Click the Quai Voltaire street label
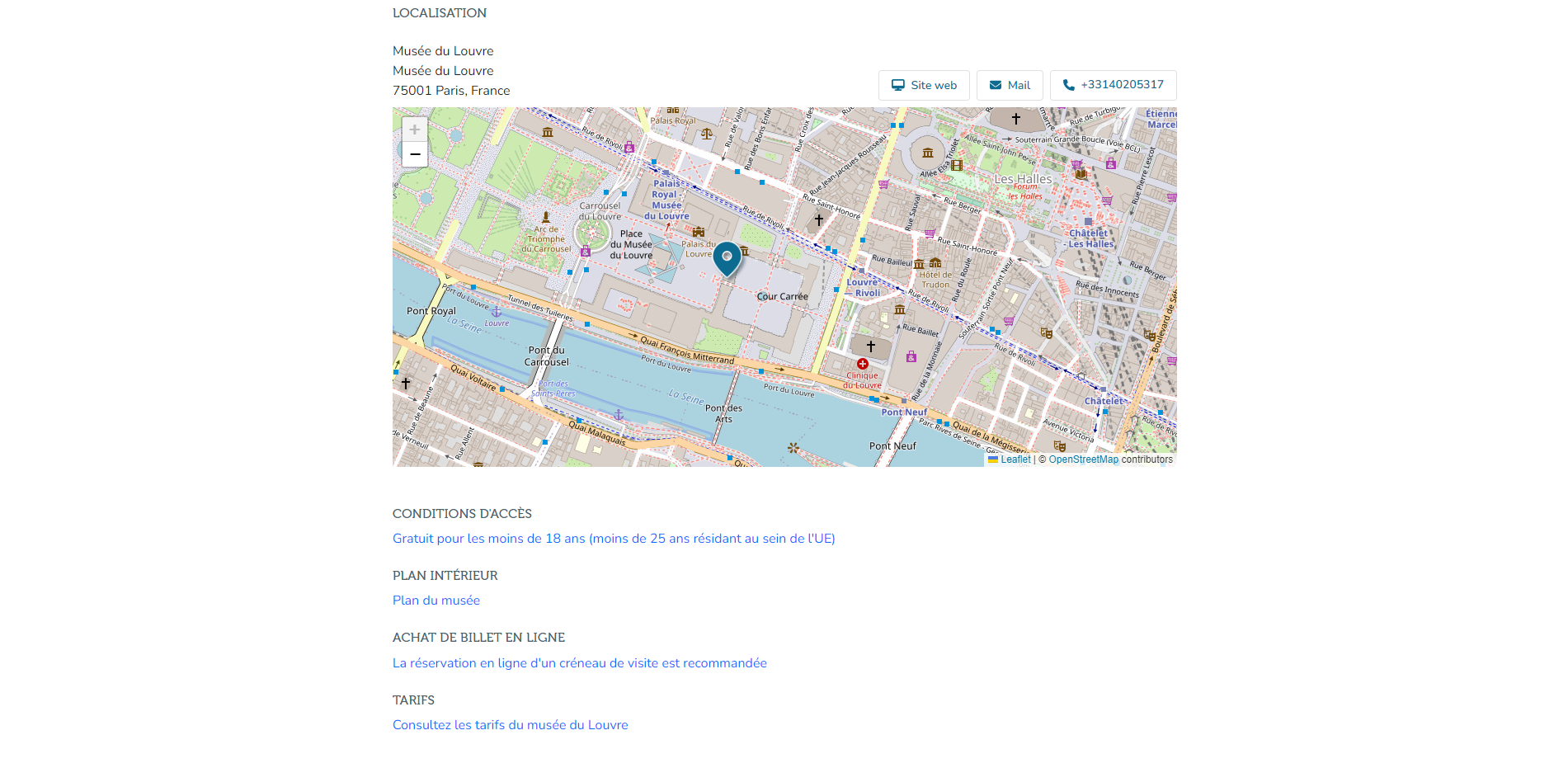The image size is (1568, 768). [x=473, y=378]
